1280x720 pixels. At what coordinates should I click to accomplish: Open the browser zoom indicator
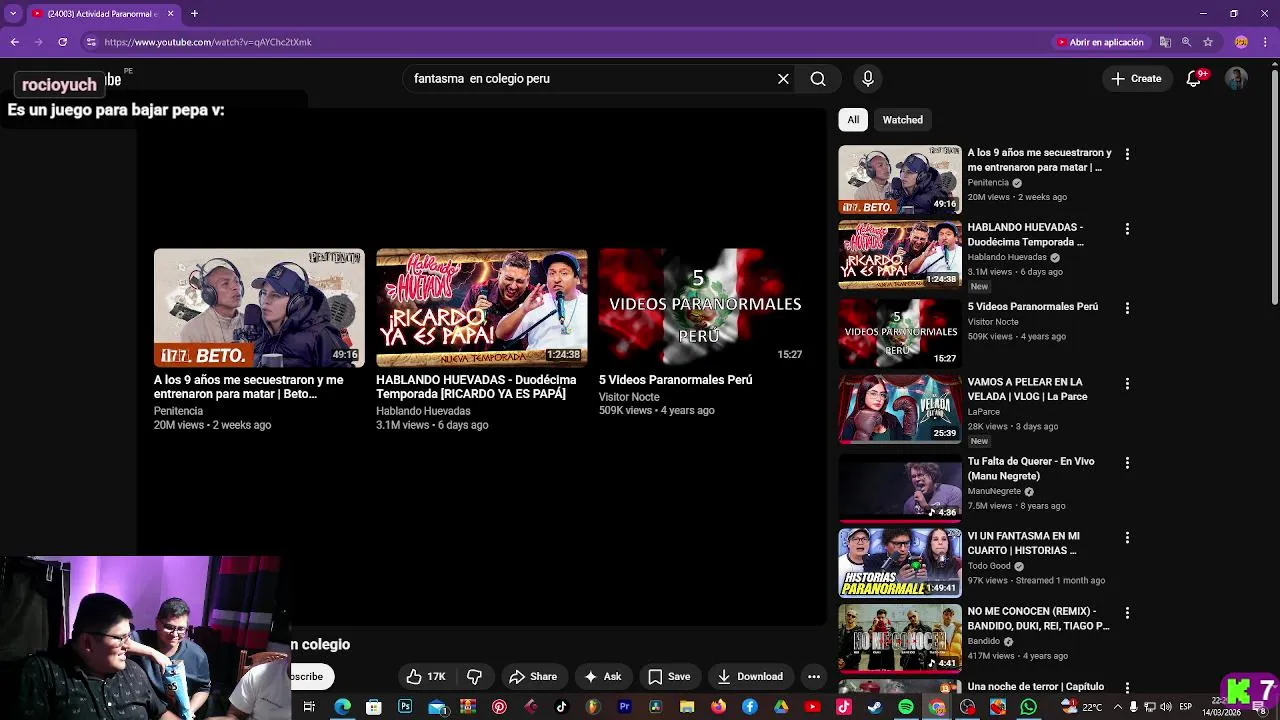(1186, 42)
